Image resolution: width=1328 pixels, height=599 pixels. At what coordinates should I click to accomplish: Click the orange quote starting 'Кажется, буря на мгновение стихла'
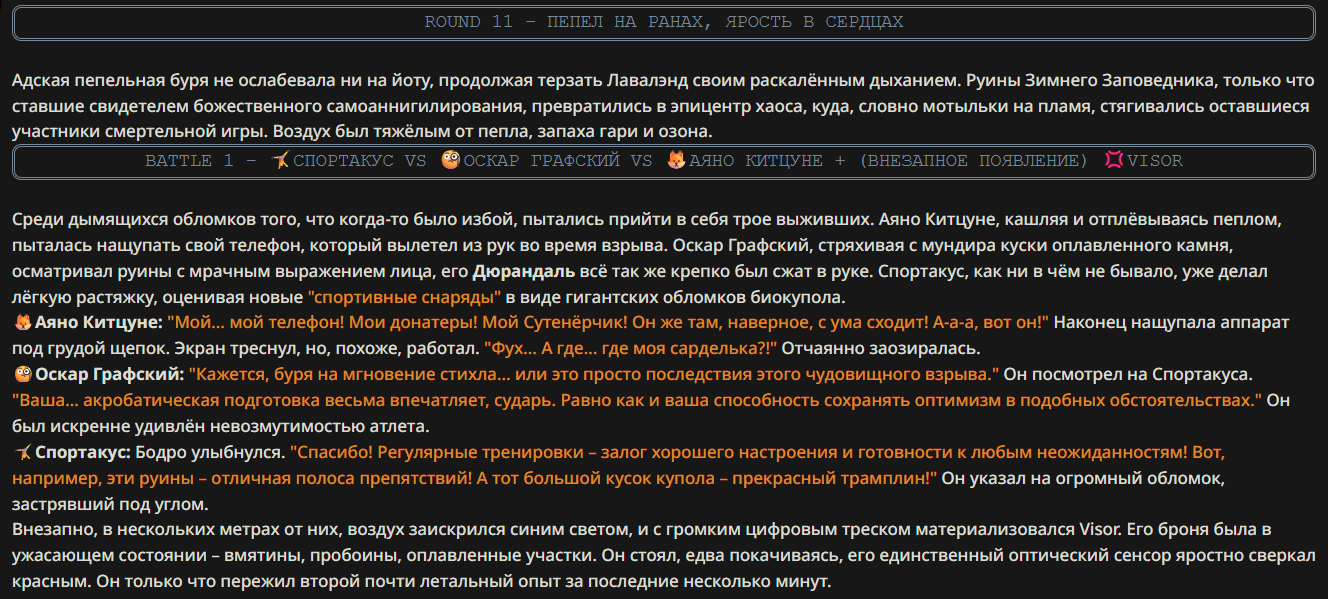[x=595, y=375]
